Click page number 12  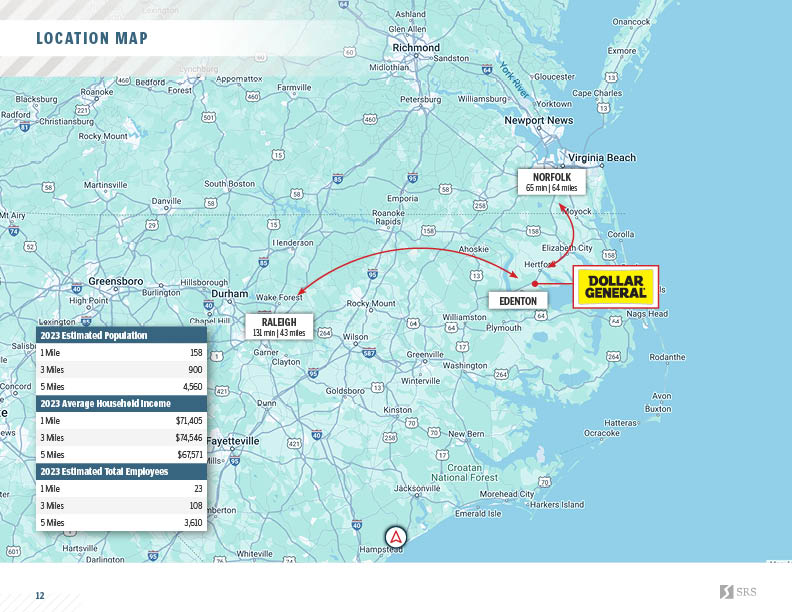coord(40,596)
